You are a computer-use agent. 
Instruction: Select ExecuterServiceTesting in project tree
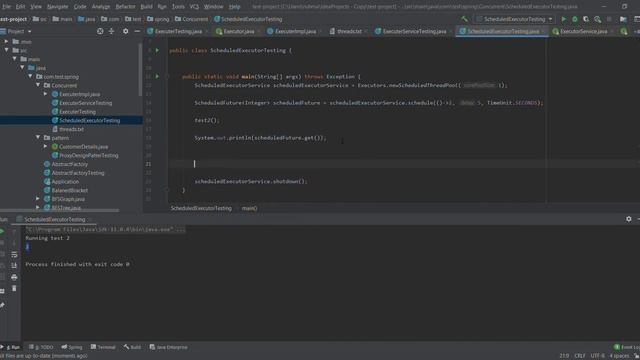[85, 103]
